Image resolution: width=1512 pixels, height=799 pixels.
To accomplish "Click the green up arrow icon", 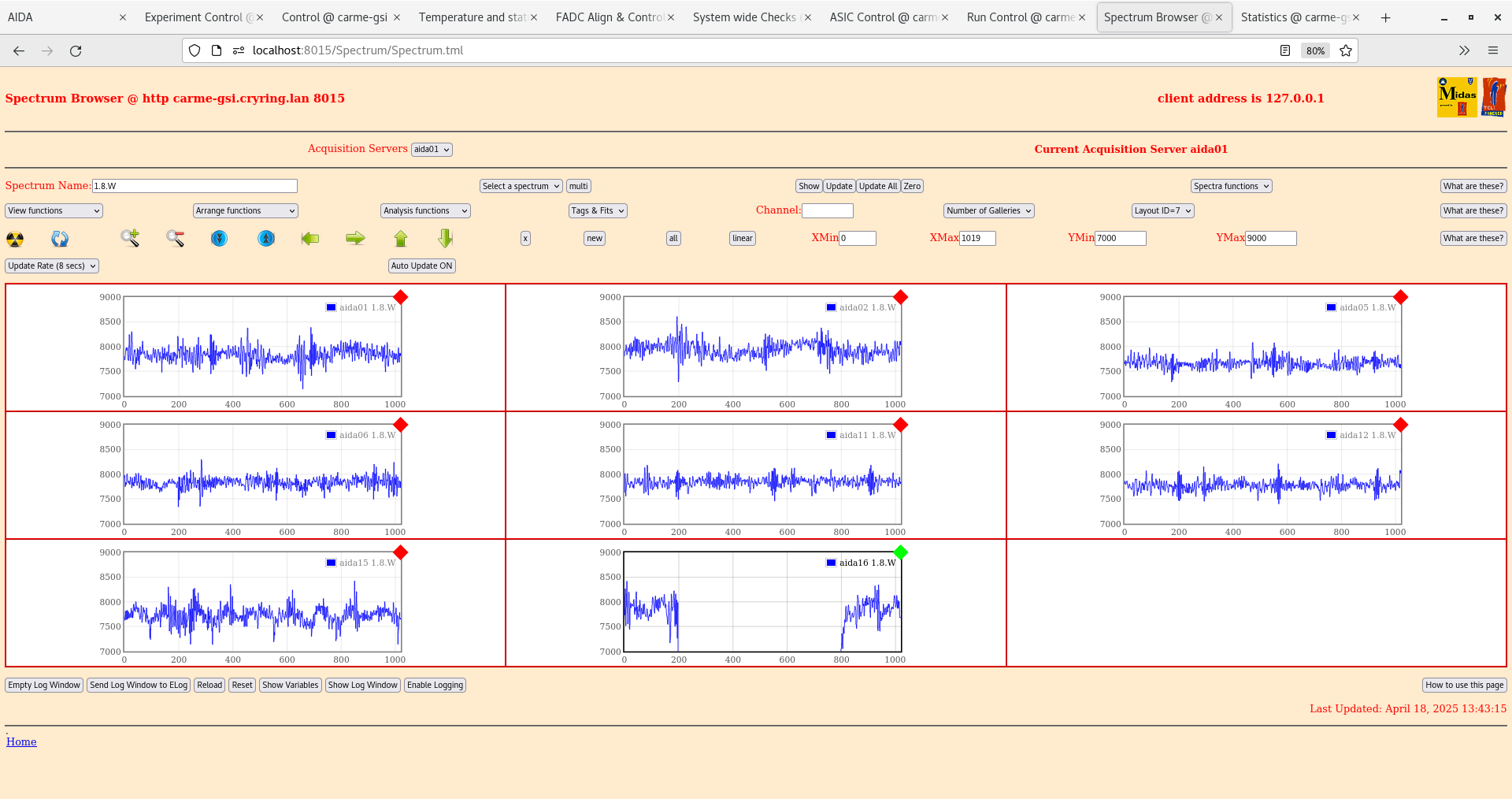I will coord(401,238).
